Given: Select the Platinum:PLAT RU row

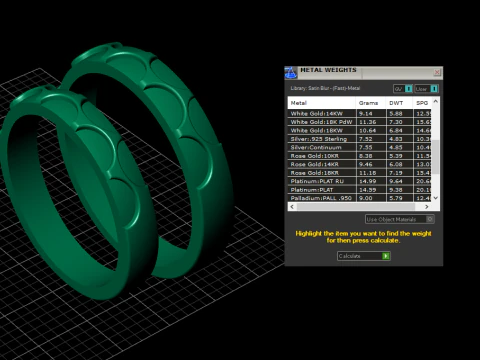Looking at the screenshot, I should (360, 181).
